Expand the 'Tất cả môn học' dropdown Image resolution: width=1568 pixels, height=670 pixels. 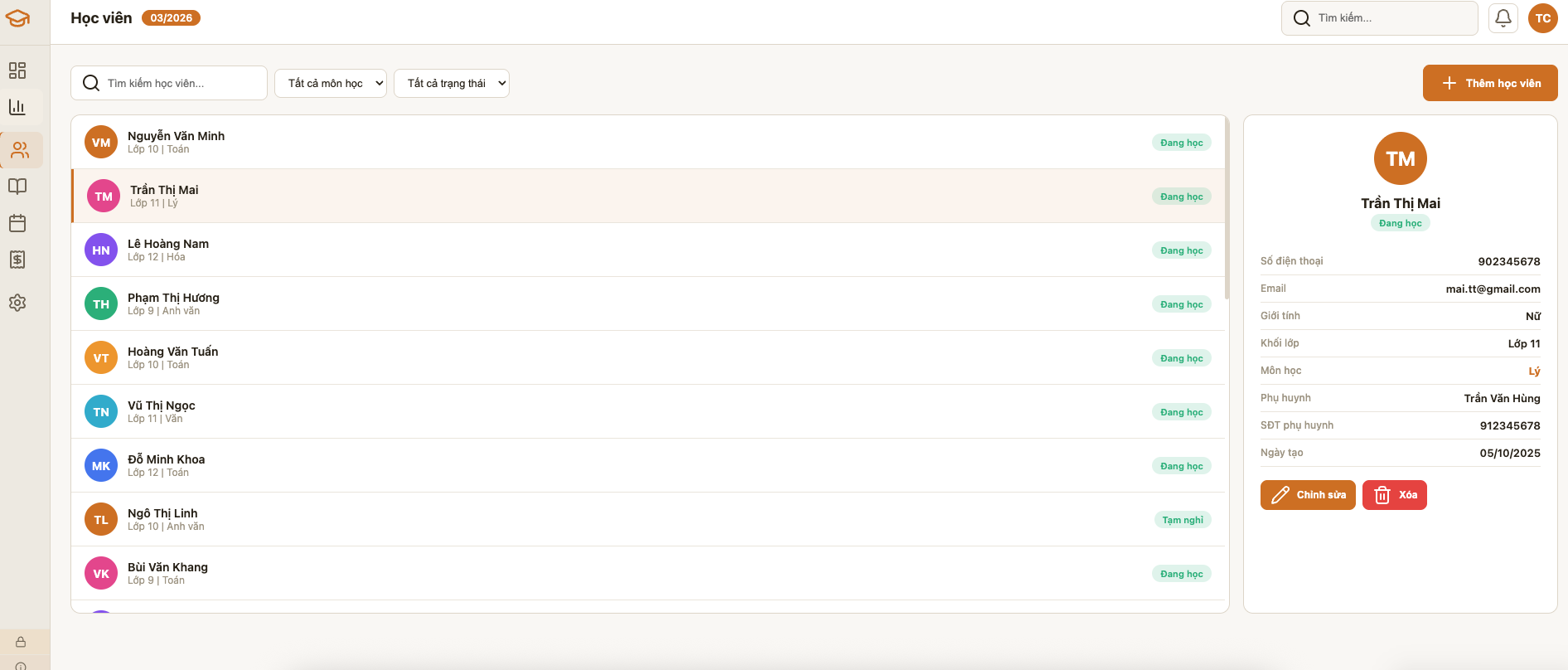[x=331, y=84]
